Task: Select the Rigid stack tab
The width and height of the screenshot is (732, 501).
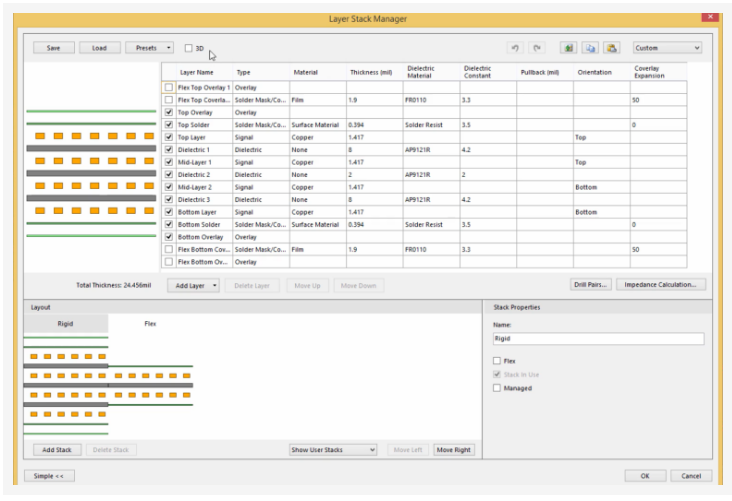Action: click(x=65, y=324)
